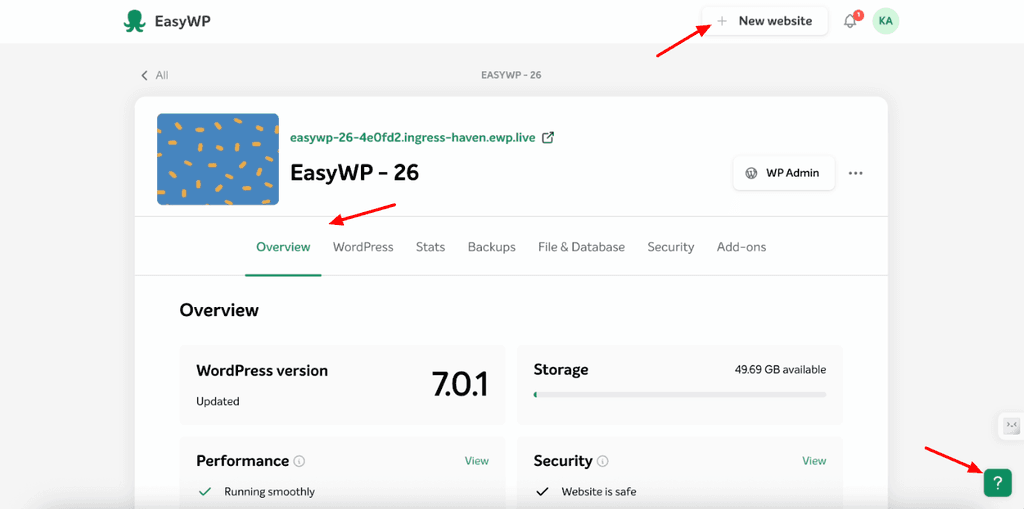Open WP Admin
This screenshot has height=509, width=1024.
[x=784, y=173]
